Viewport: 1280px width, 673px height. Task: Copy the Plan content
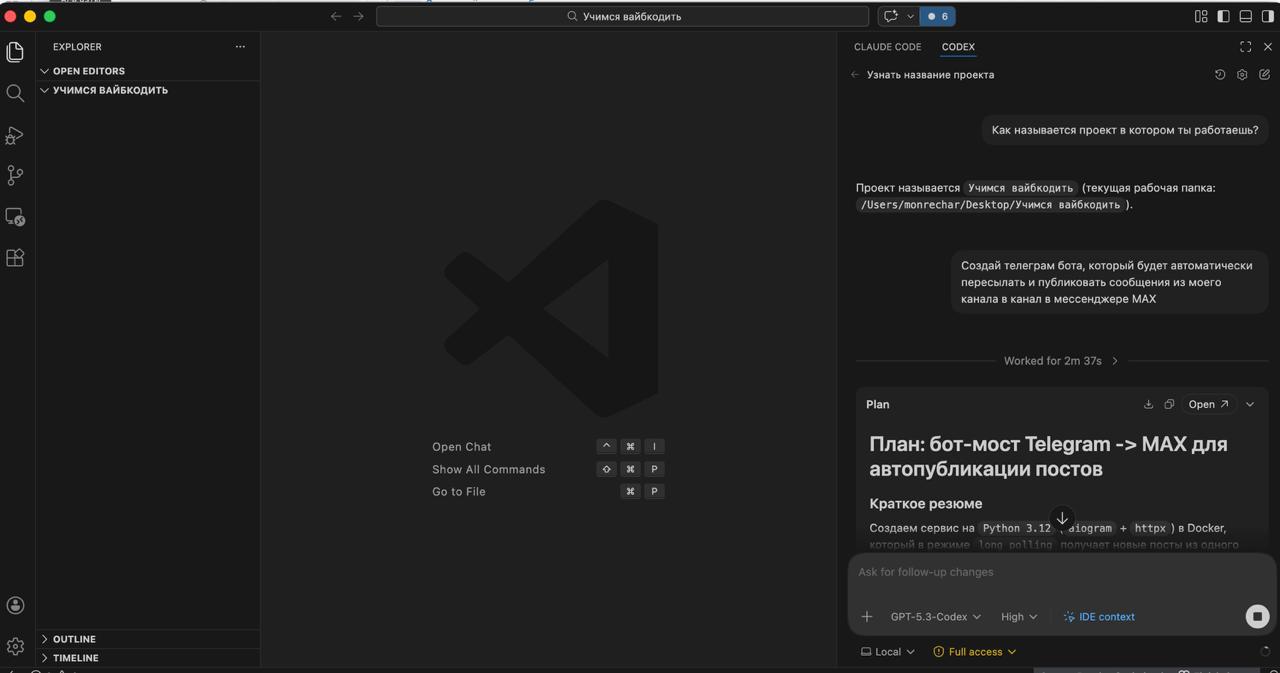tap(1169, 404)
